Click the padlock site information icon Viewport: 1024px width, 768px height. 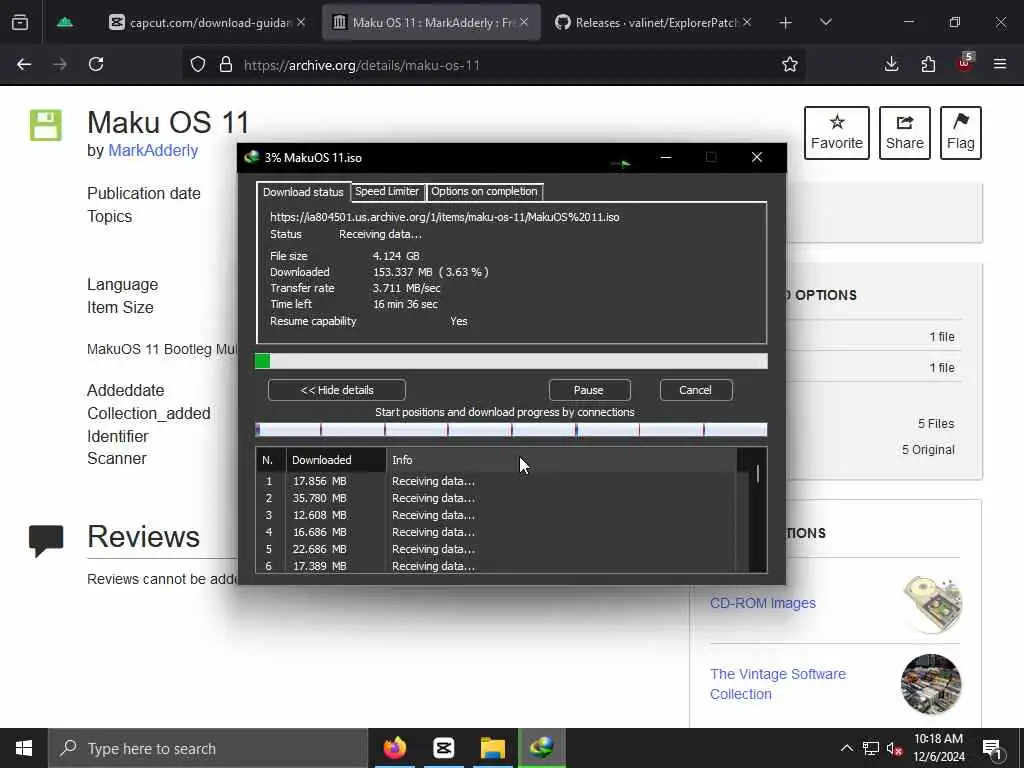[x=226, y=65]
